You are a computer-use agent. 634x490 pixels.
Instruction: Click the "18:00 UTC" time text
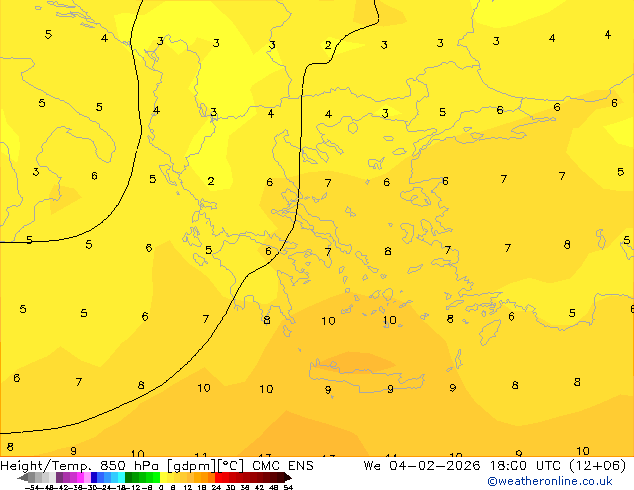point(528,466)
